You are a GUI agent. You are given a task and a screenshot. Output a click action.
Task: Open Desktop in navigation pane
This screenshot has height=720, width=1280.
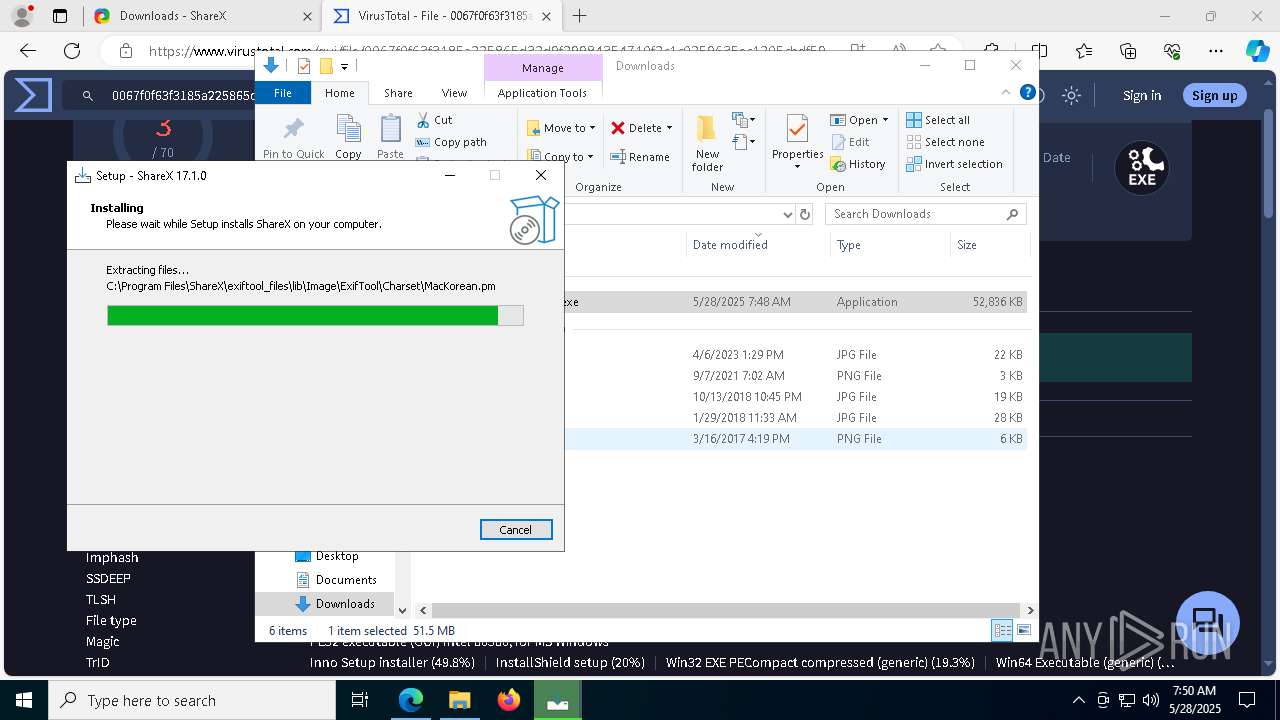337,556
